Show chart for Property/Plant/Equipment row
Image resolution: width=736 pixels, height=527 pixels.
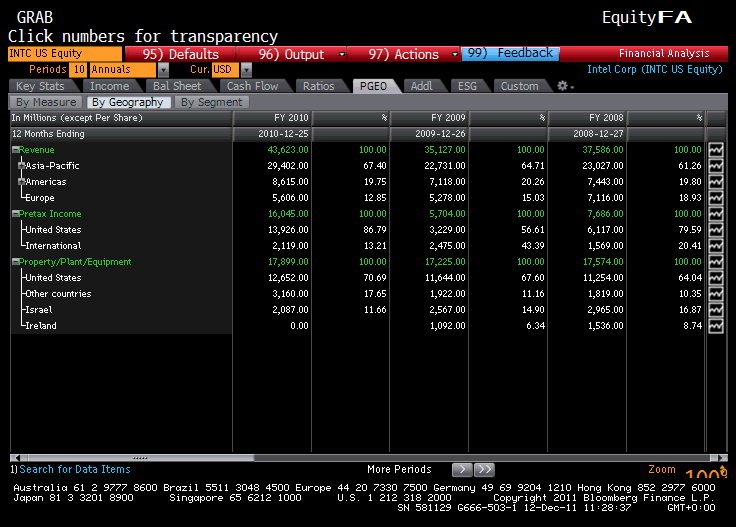[715, 262]
